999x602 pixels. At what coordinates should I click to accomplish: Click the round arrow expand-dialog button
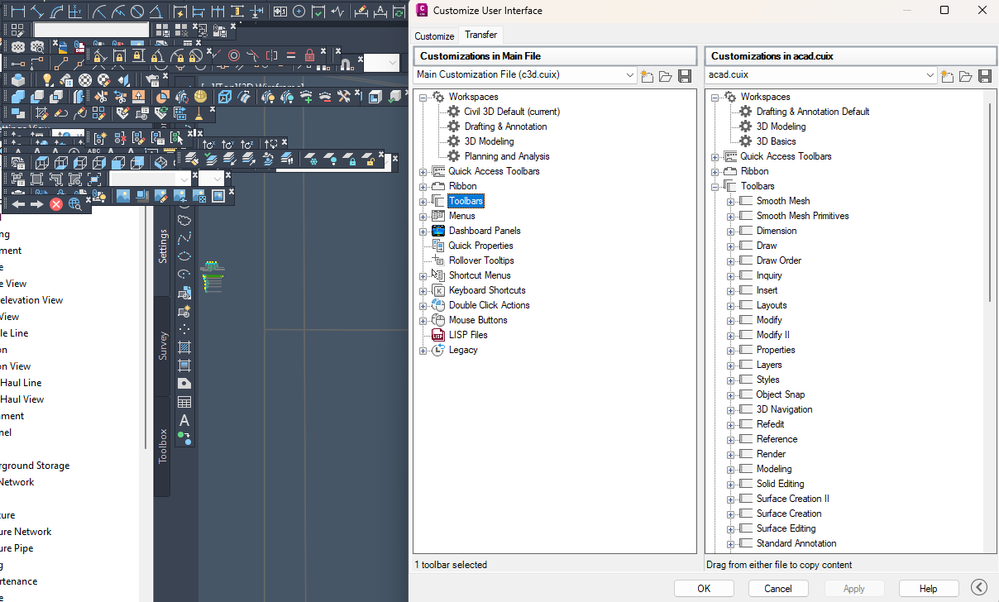[x=979, y=587]
